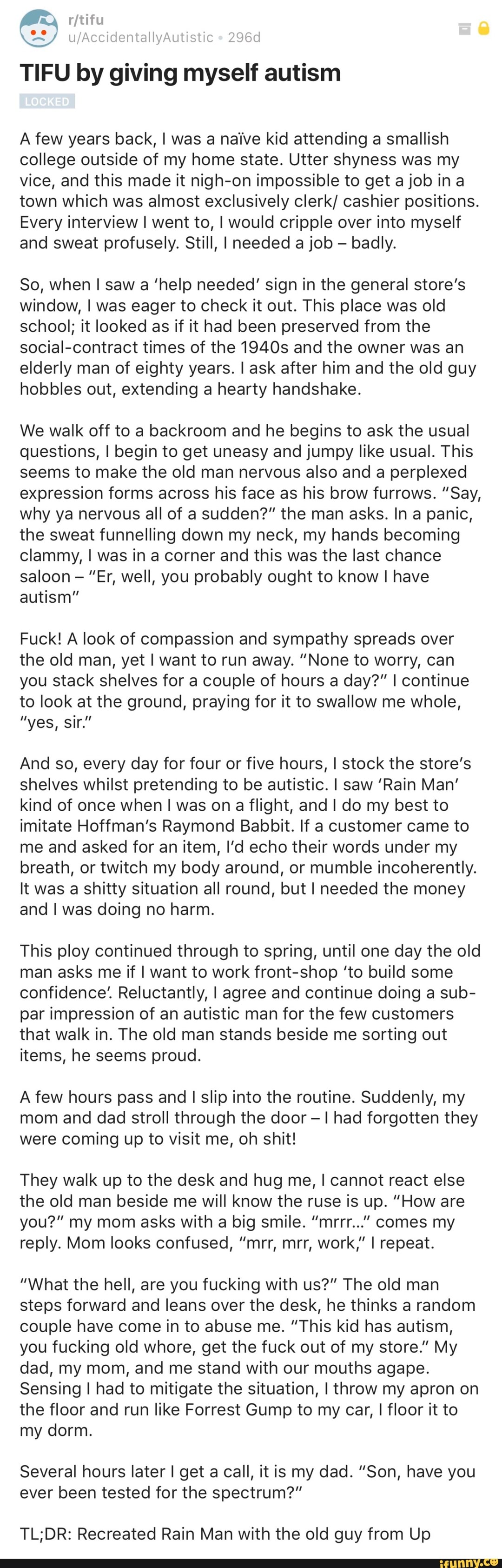Image resolution: width=502 pixels, height=1568 pixels.
Task: Click the paragraph starting 'What the hell'
Action: (250, 1357)
